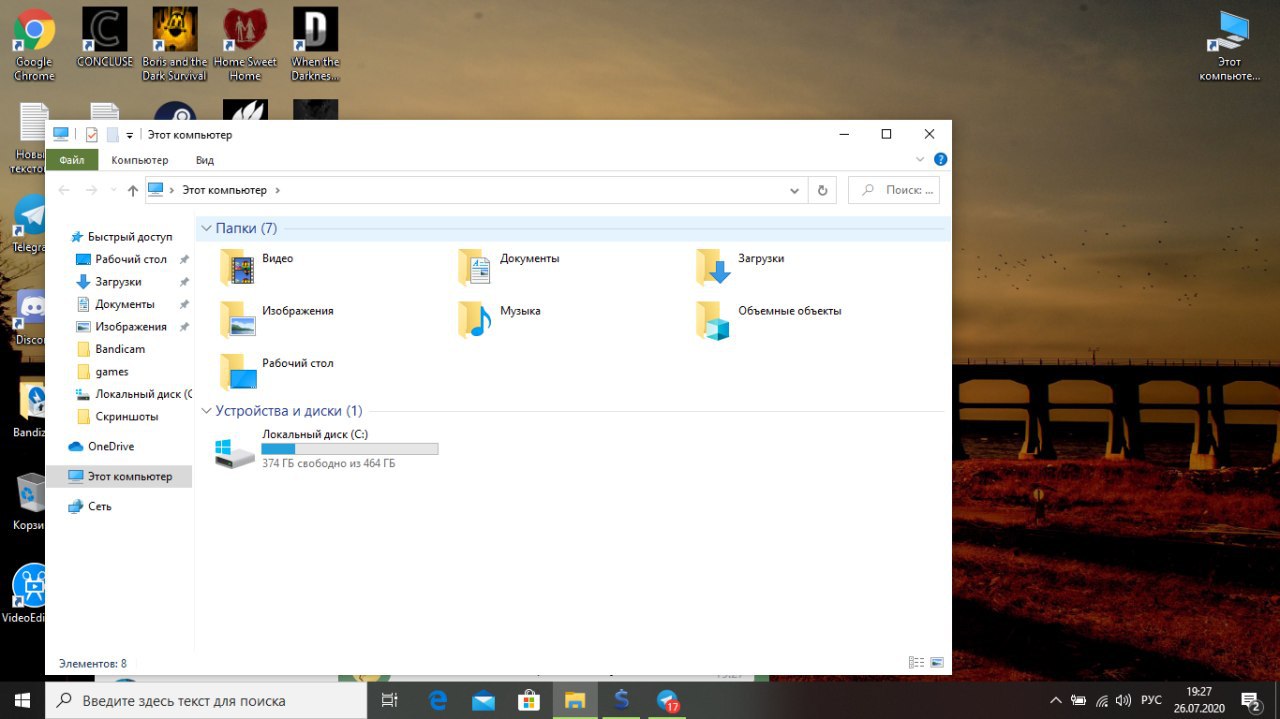Click the Properties quick access toolbar icon
The image size is (1280, 719).
92,135
